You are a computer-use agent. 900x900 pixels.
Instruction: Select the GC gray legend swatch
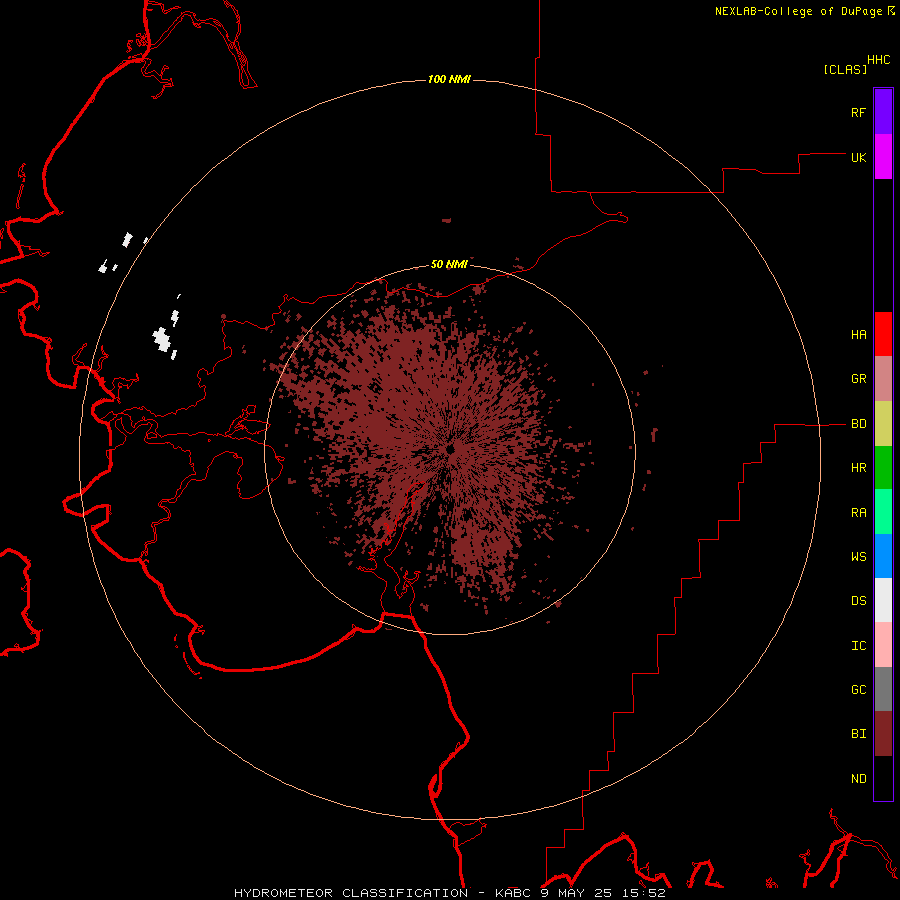click(883, 689)
